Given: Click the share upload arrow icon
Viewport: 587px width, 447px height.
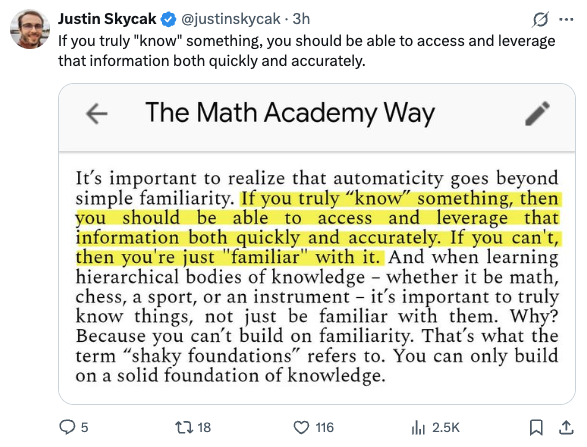Looking at the screenshot, I should (566, 427).
